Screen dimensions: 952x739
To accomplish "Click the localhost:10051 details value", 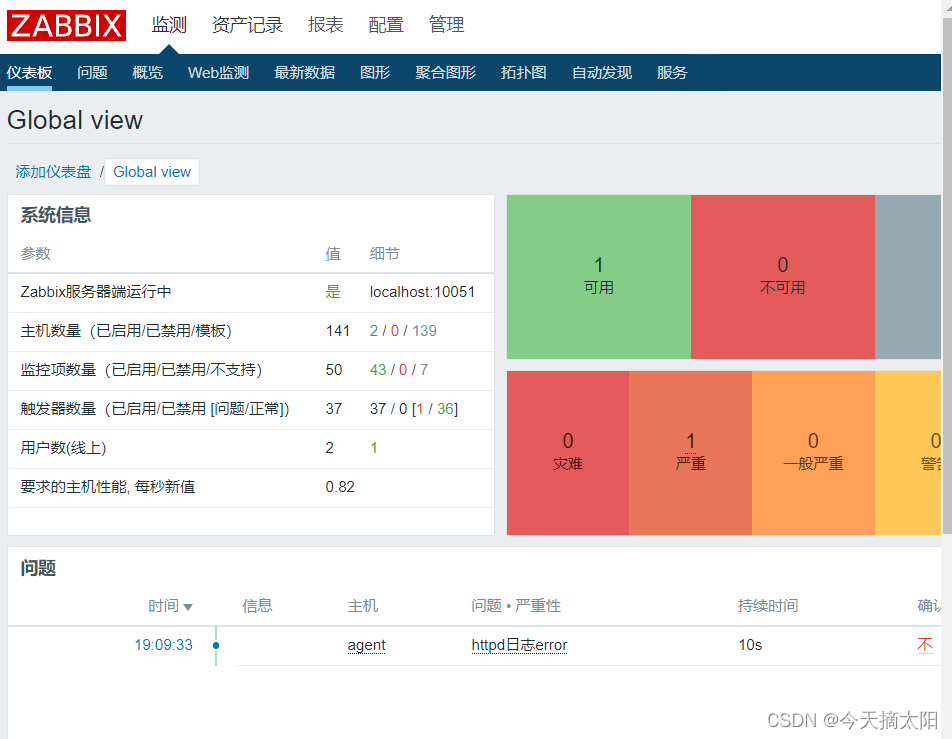I will (x=422, y=292).
